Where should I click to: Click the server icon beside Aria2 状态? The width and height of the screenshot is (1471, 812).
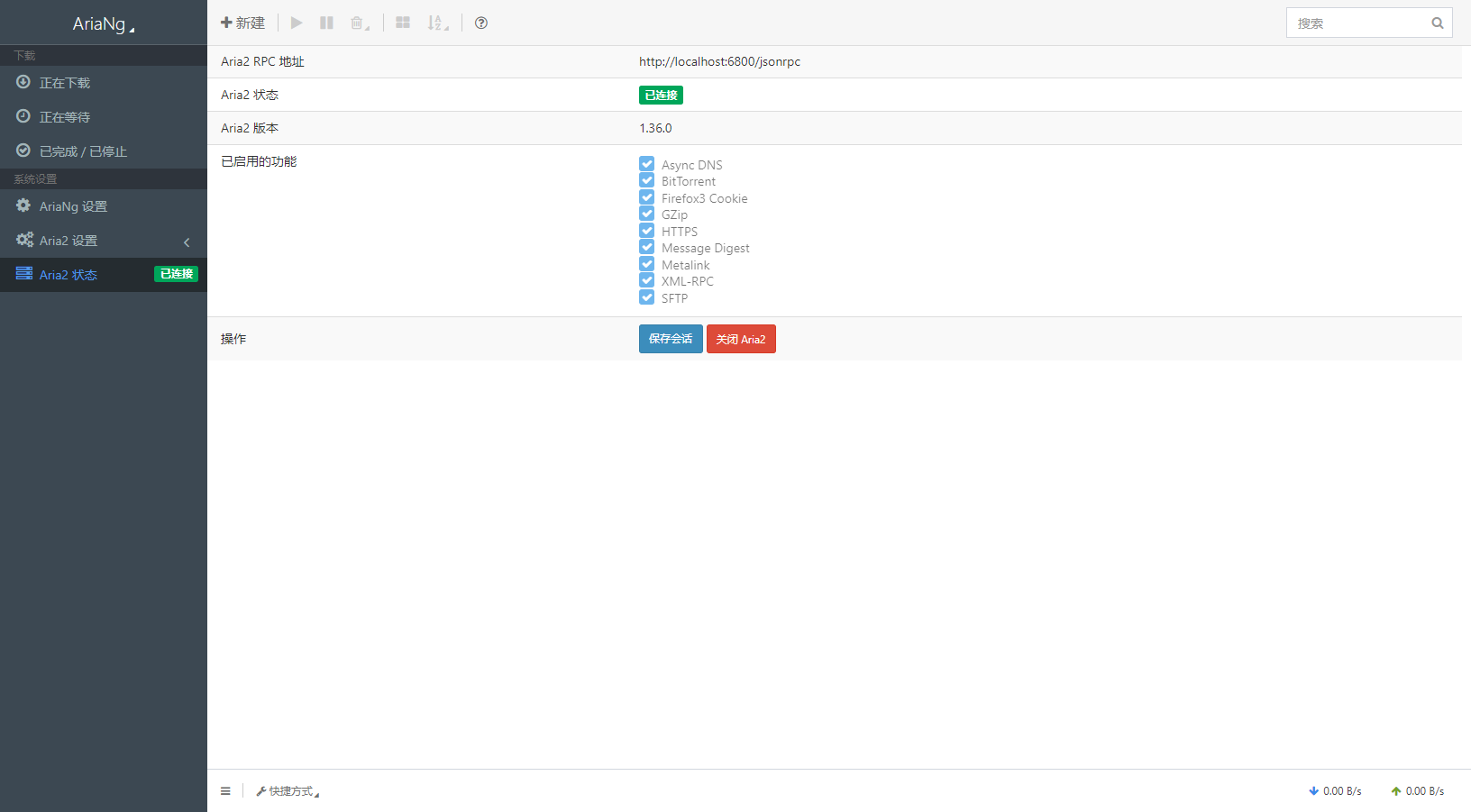click(x=24, y=273)
